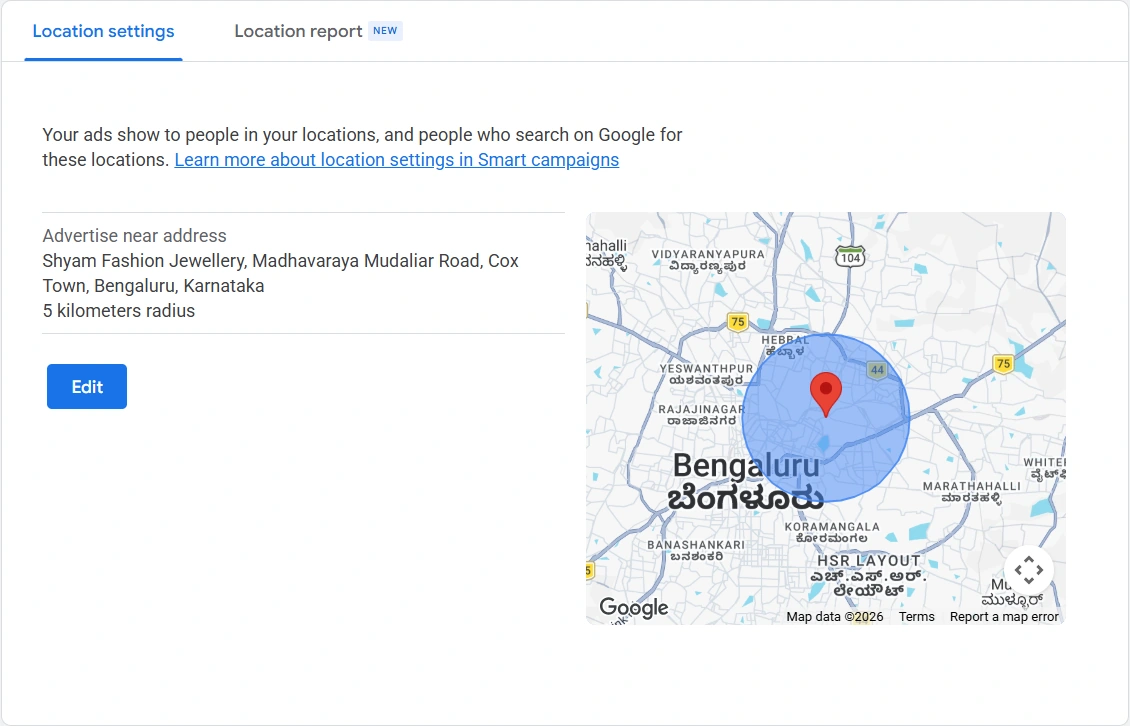Click the Shyam Fashion Jewellery address text
1130x726 pixels.
[x=280, y=273]
